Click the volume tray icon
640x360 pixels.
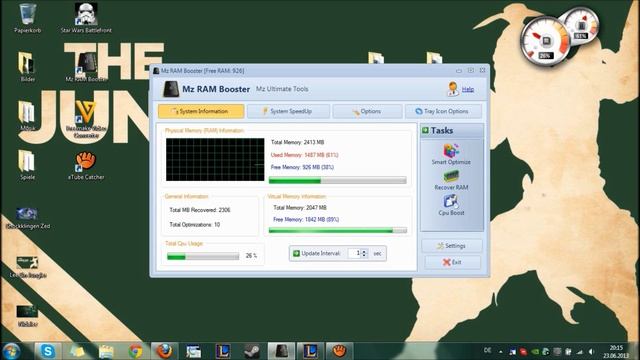(591, 351)
